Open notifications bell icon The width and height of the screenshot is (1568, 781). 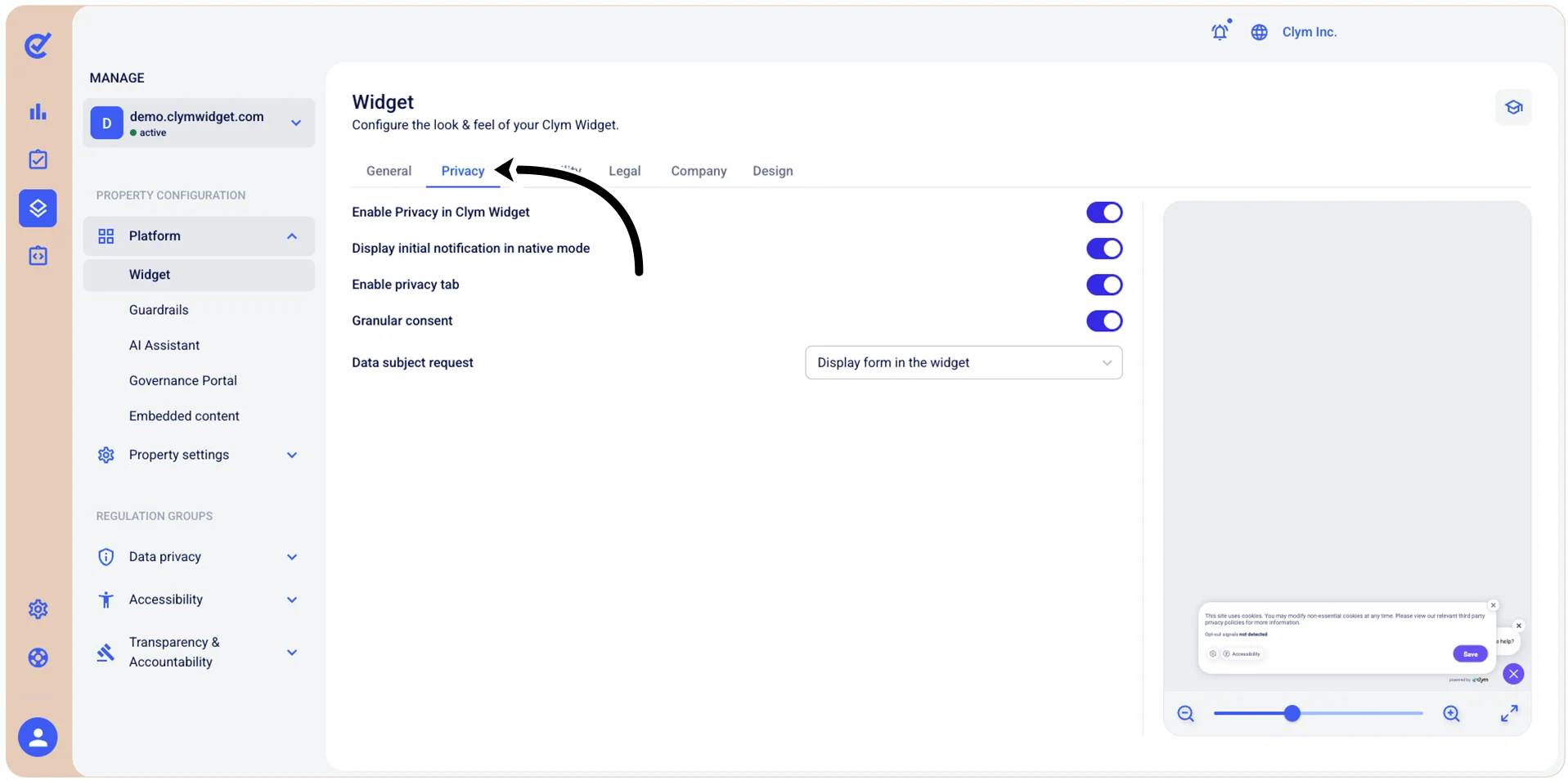click(1220, 32)
